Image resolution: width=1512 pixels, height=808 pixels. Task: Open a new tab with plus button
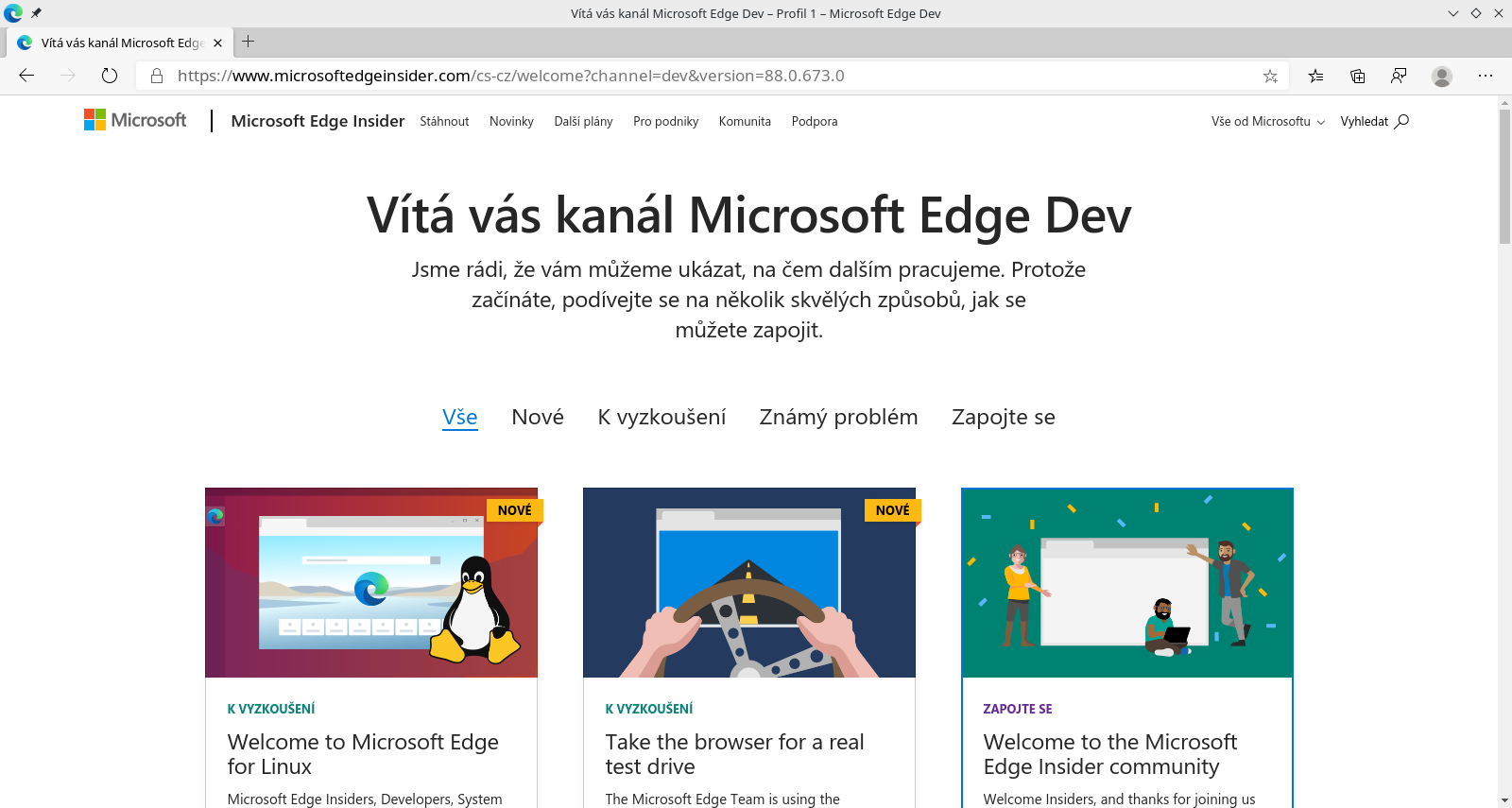click(249, 42)
